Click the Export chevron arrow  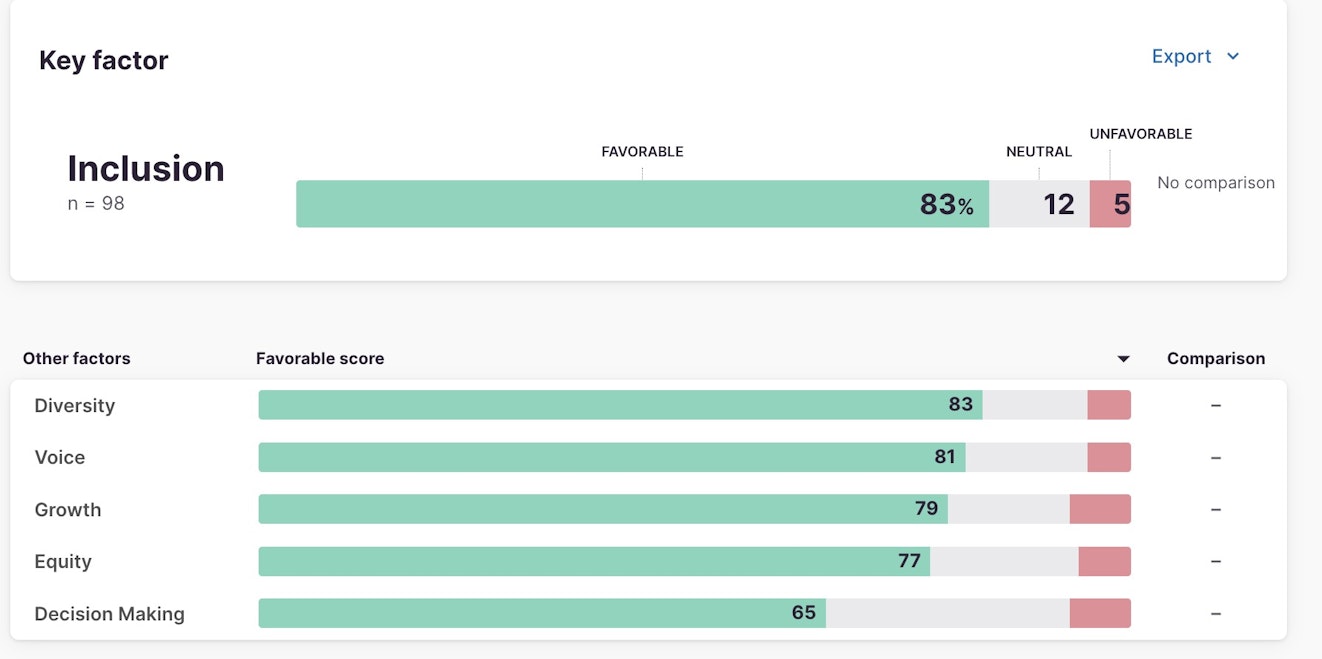pyautogui.click(x=1233, y=57)
